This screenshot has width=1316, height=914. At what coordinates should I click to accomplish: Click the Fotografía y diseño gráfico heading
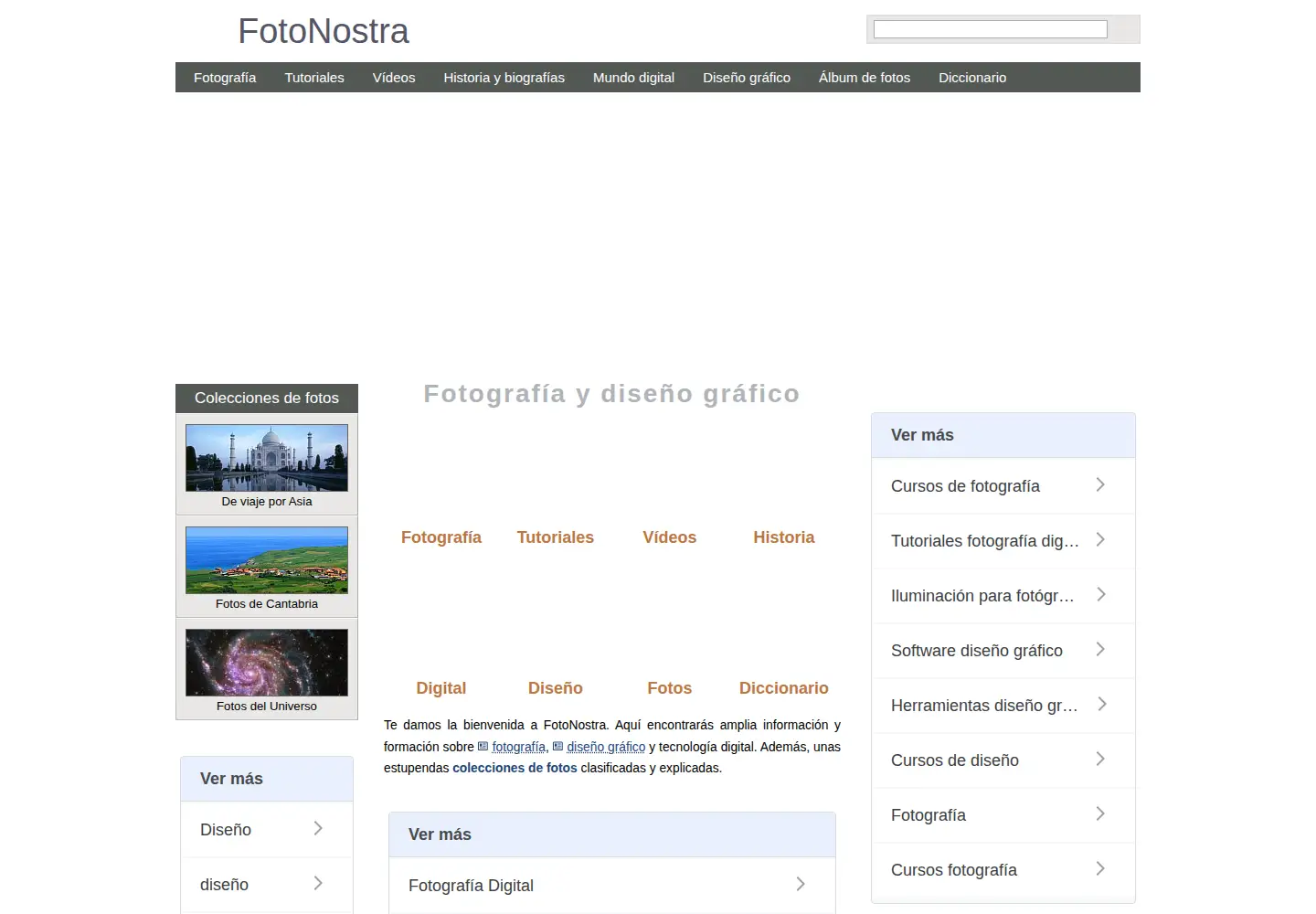[x=611, y=394]
